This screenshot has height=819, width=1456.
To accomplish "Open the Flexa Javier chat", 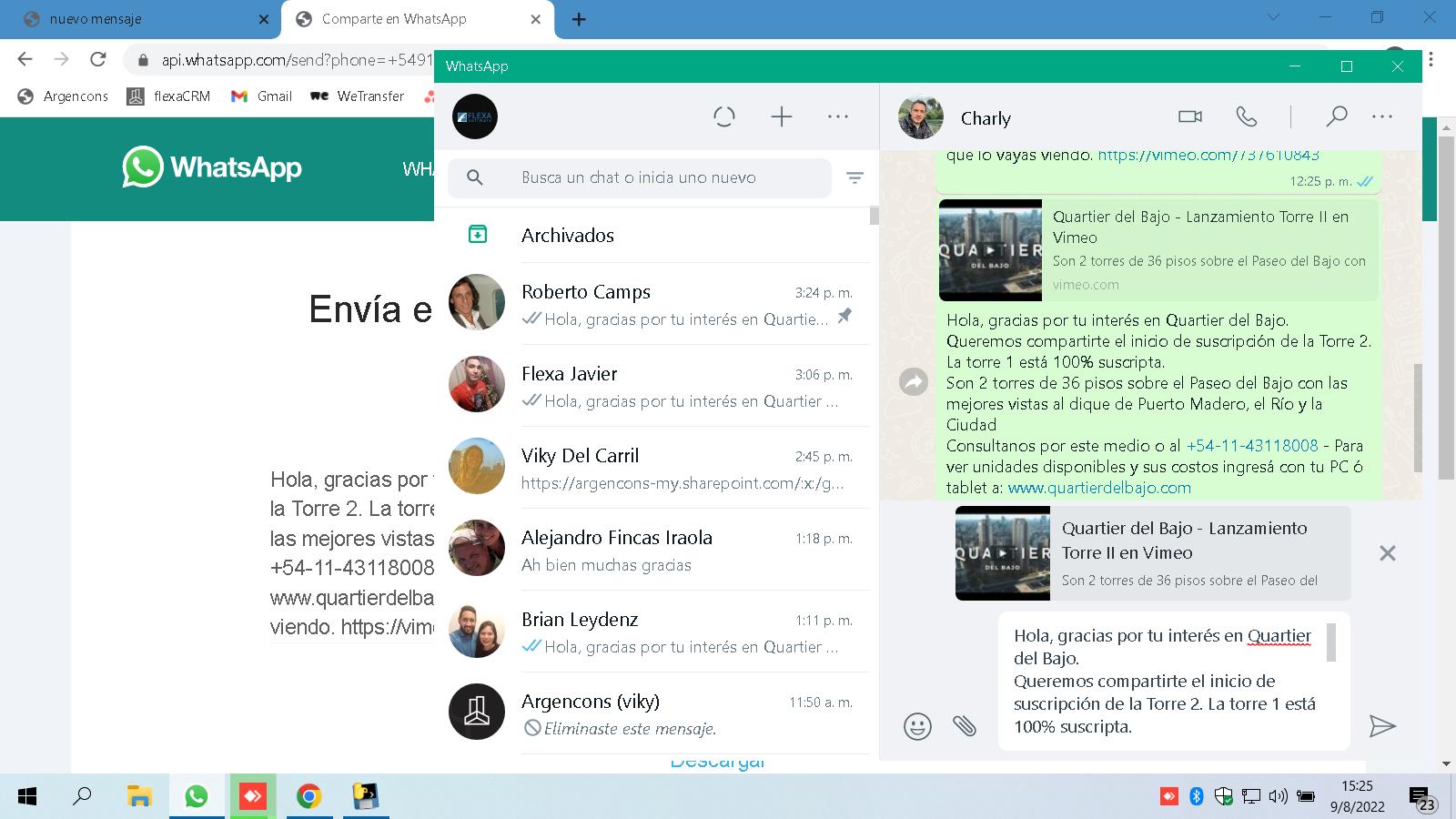I will 652,386.
